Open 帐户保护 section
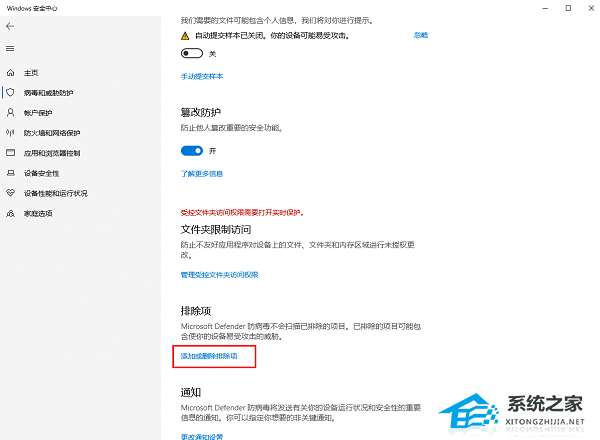The height and width of the screenshot is (440, 600). [x=38, y=113]
